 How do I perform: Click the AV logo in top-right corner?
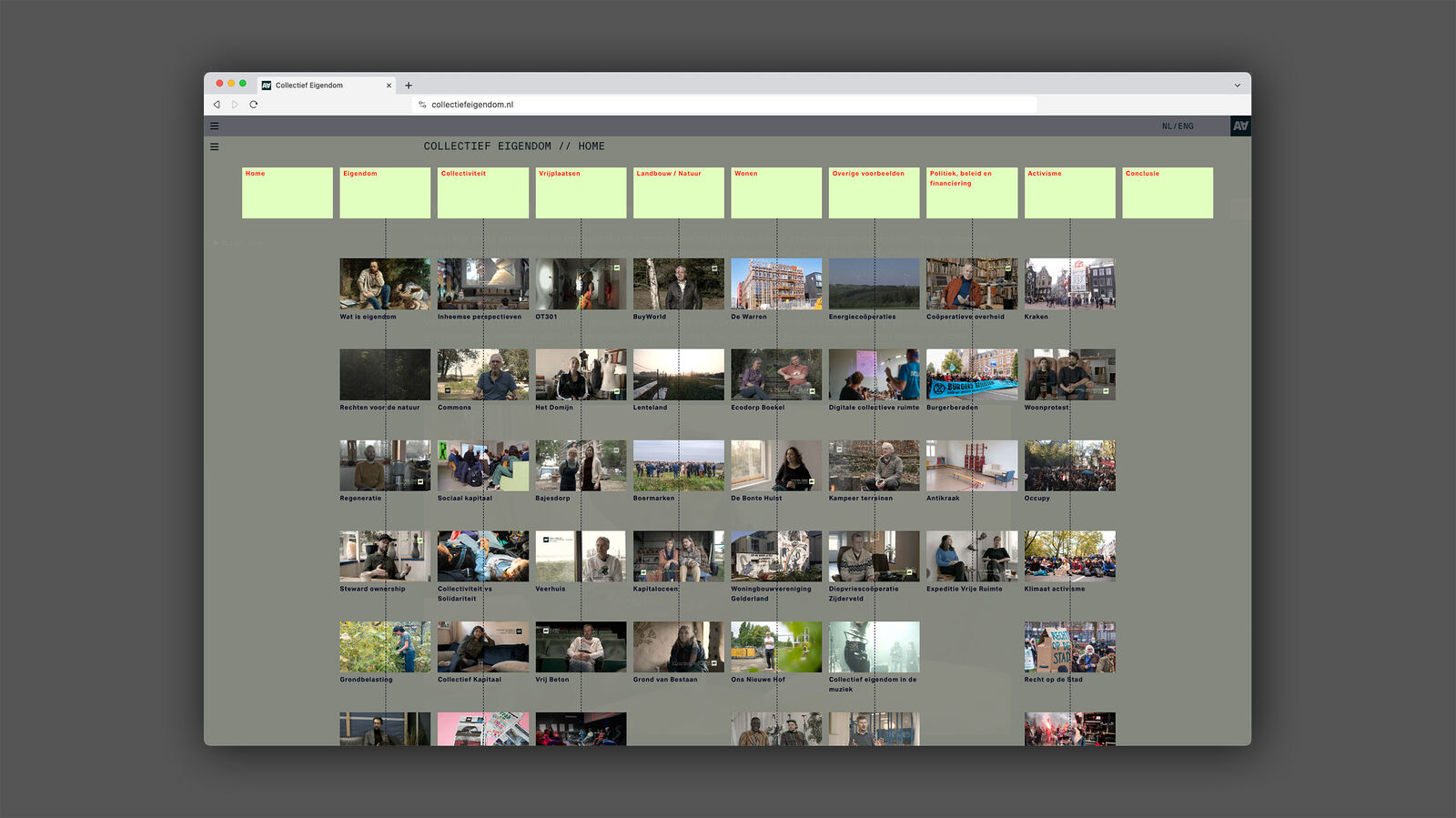pos(1240,126)
